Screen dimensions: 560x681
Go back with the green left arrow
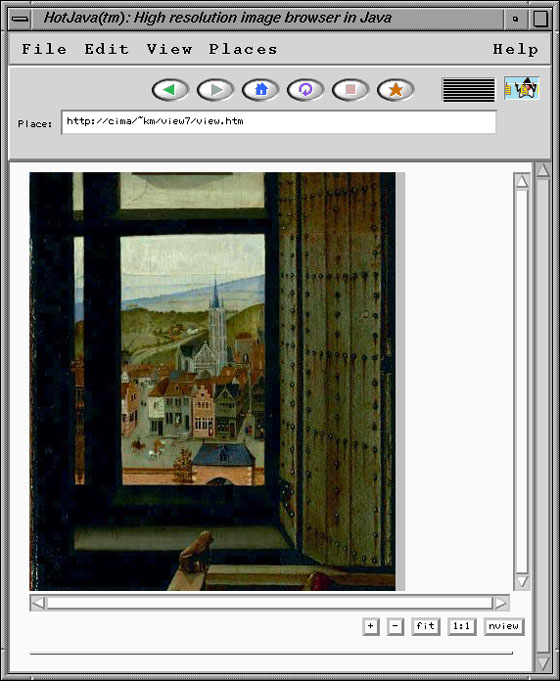coord(170,90)
